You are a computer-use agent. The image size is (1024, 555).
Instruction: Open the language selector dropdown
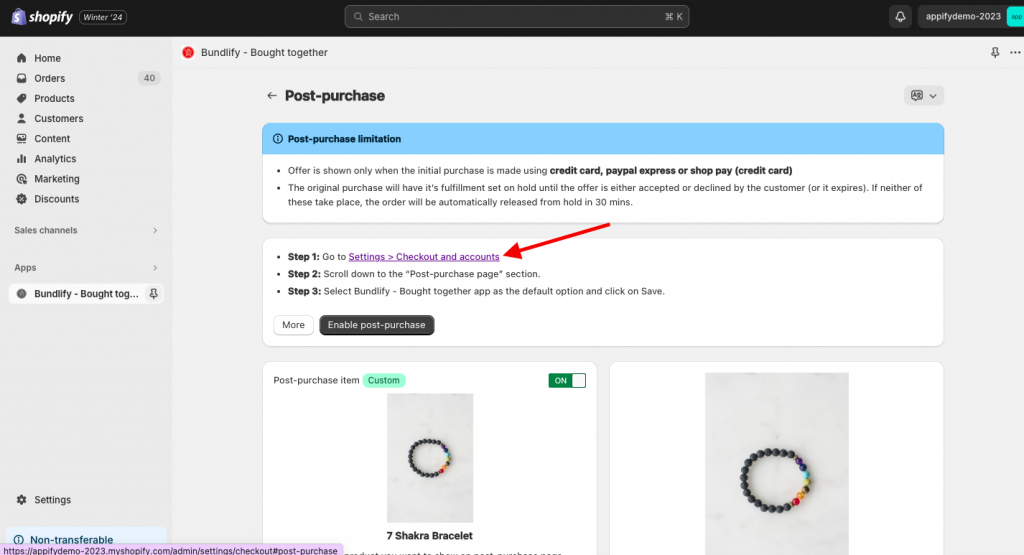[x=923, y=96]
